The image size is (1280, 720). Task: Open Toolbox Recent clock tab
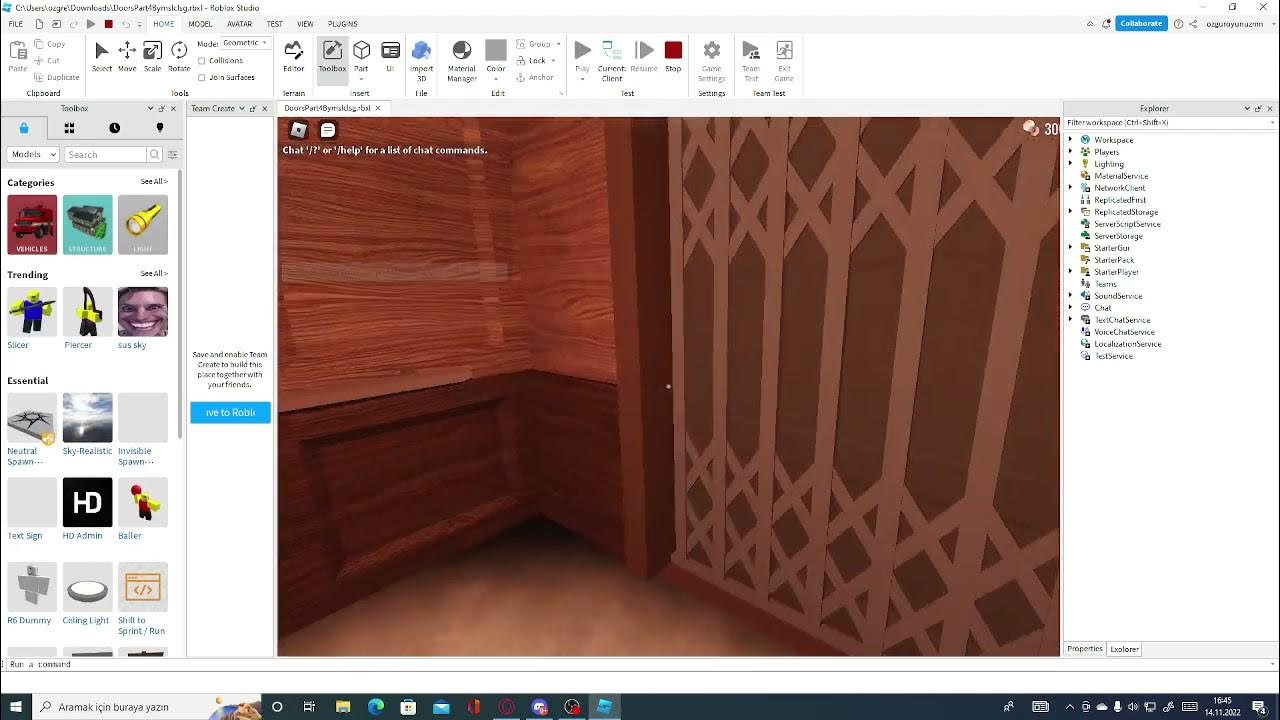(114, 128)
